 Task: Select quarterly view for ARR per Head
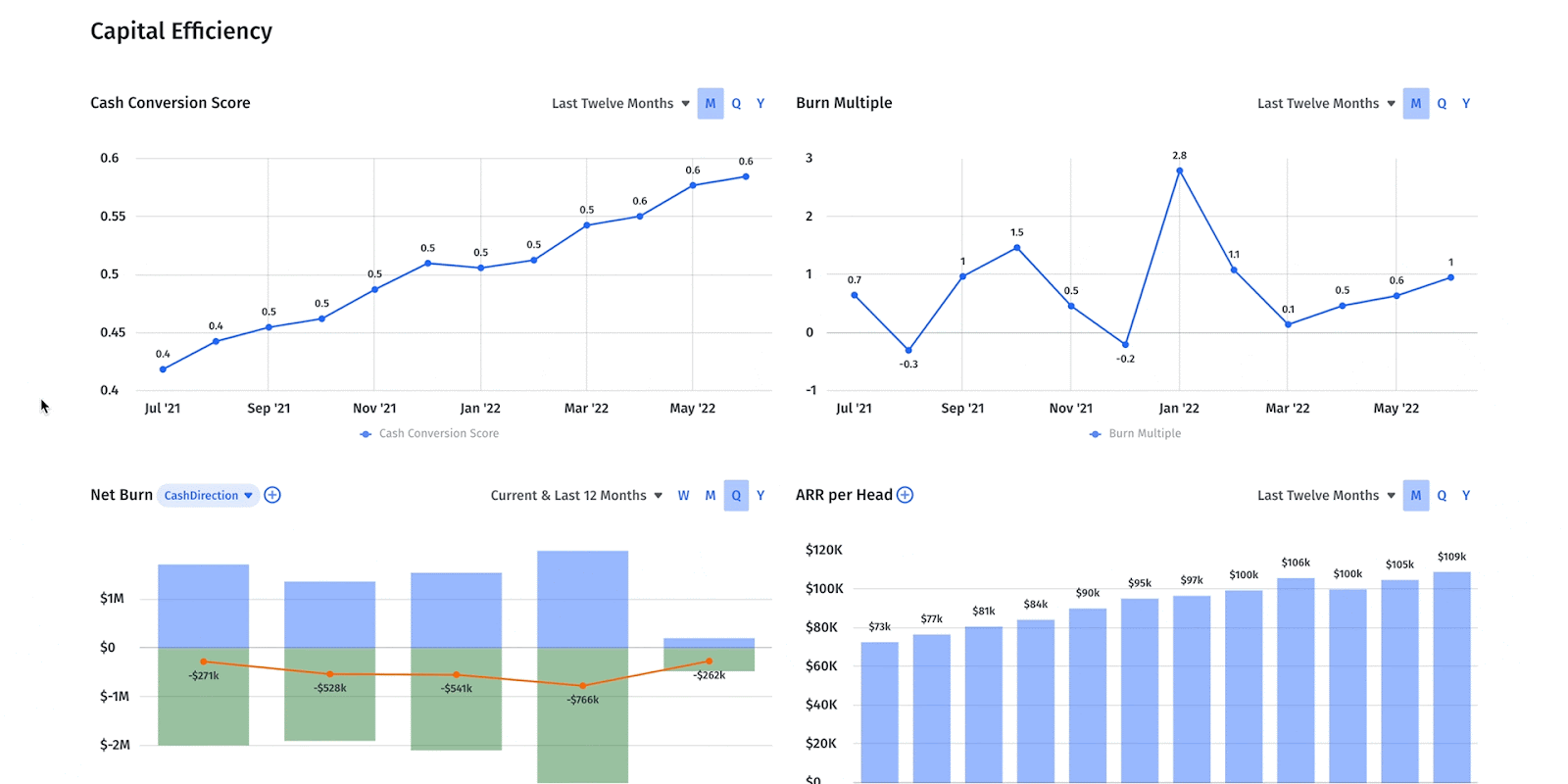pos(1442,496)
